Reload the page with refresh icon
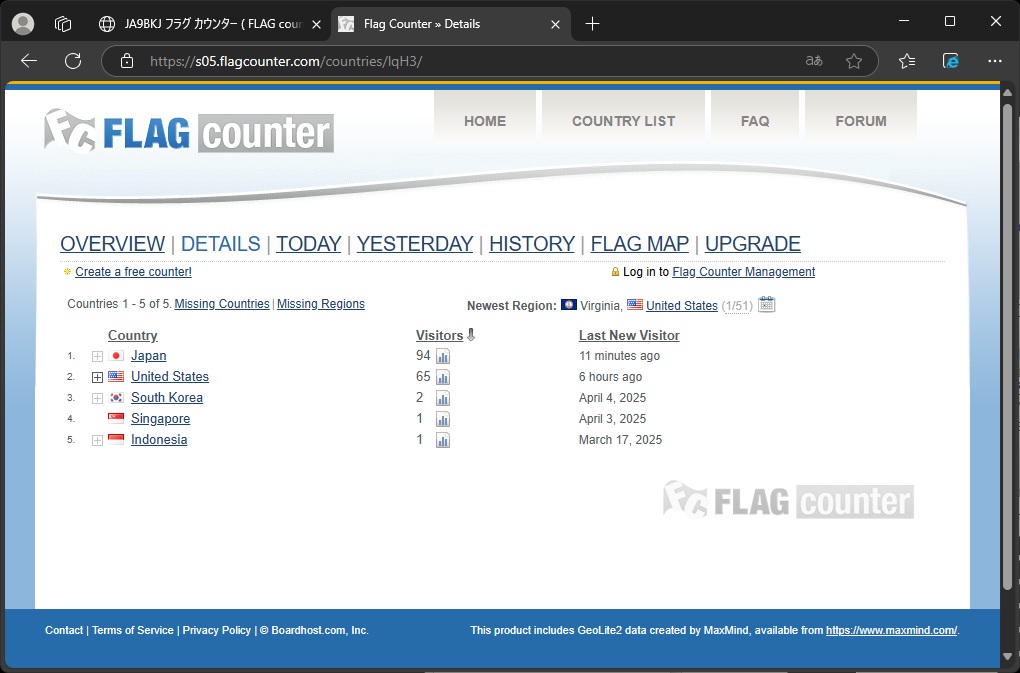The image size is (1020, 673). click(x=73, y=61)
